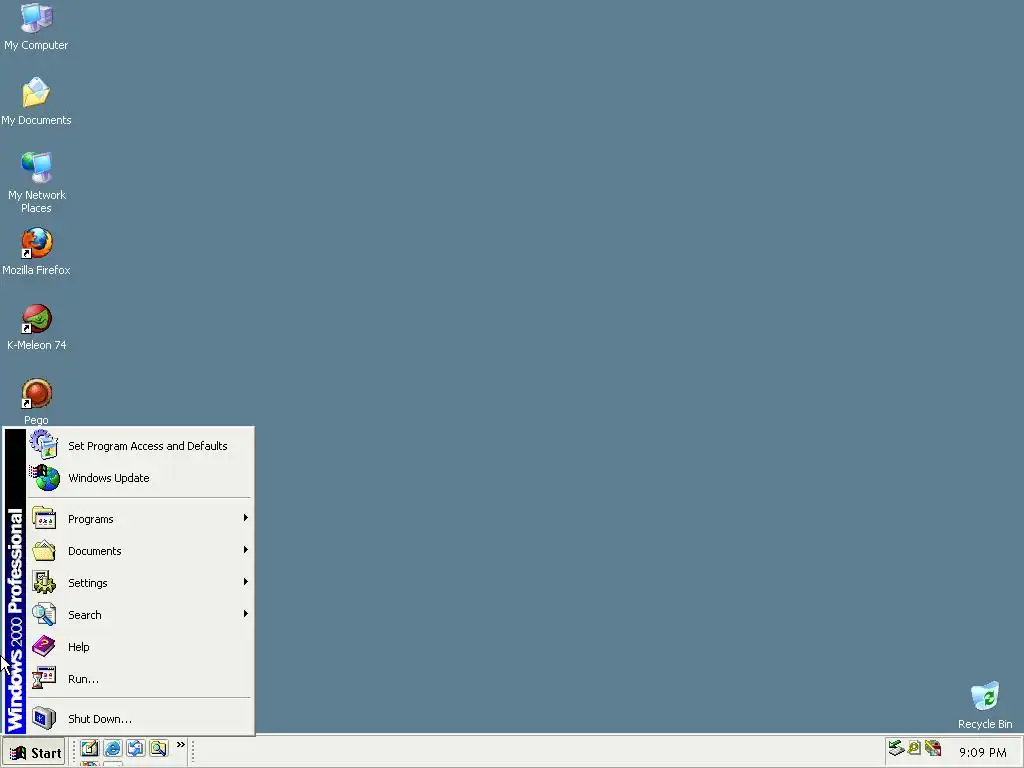
Task: Open Help from the Start menu
Action: (x=140, y=647)
